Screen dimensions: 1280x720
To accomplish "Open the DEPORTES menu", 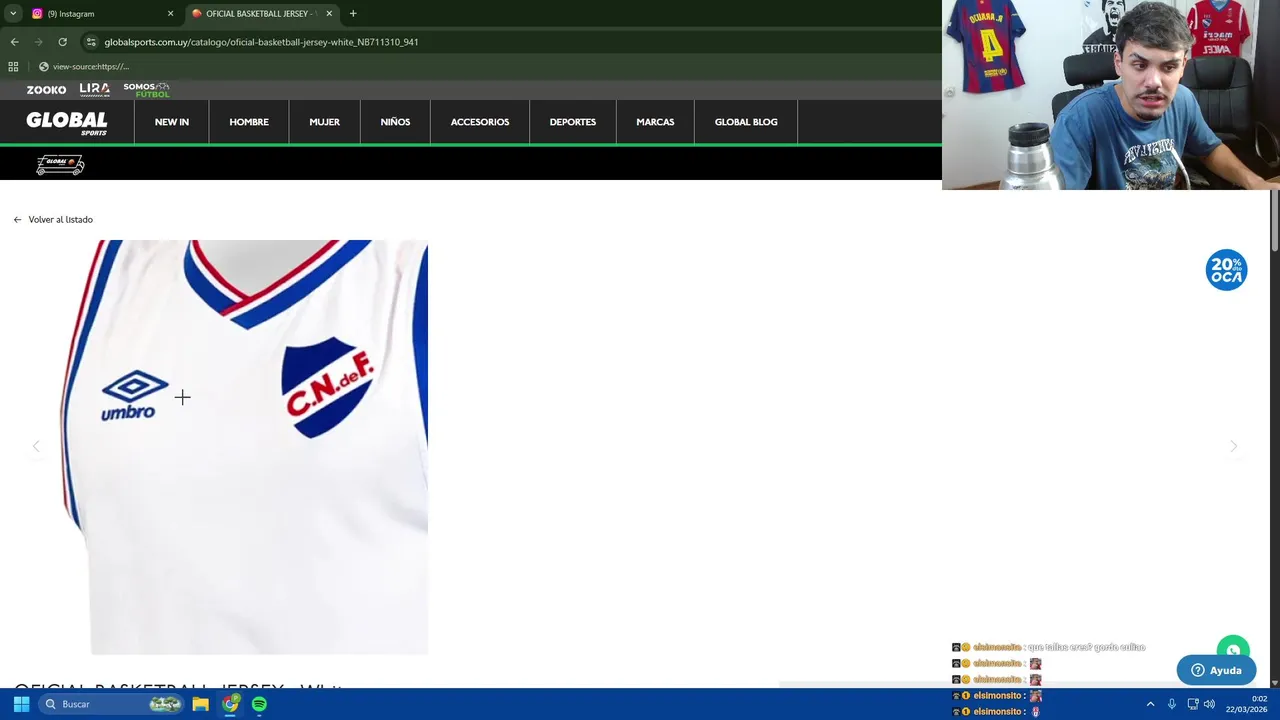I will coord(573,122).
